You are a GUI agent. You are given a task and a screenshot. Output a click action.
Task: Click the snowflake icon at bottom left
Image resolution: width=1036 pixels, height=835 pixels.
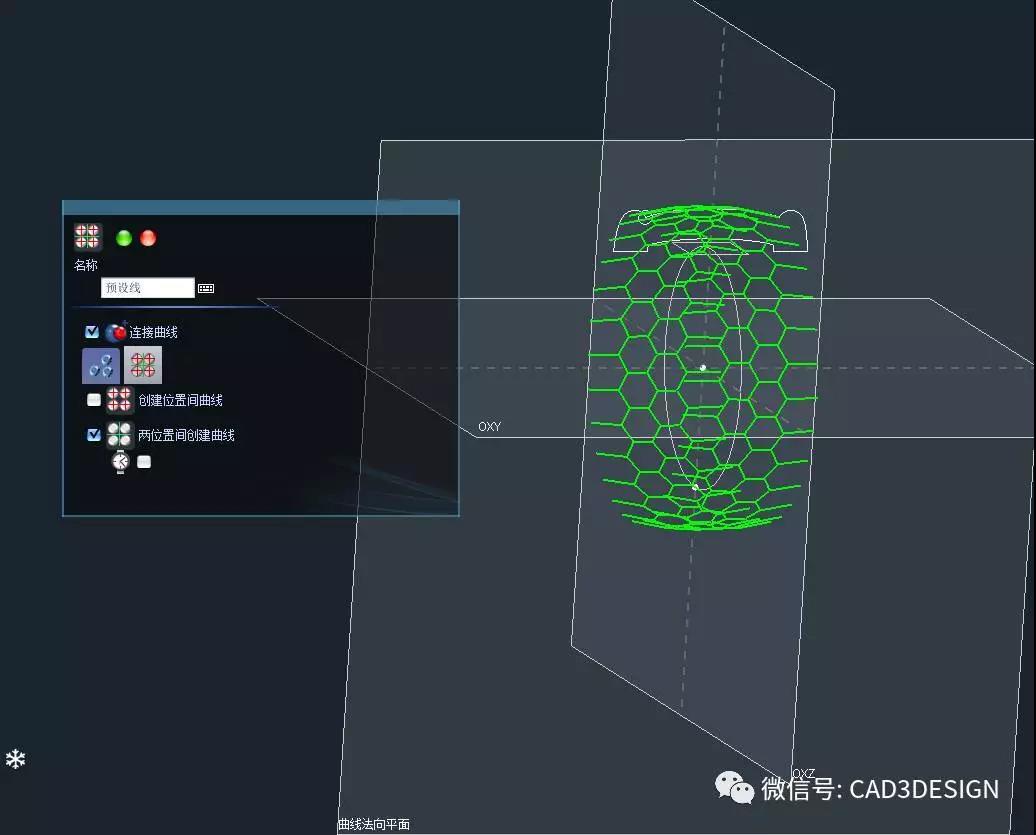pos(15,759)
